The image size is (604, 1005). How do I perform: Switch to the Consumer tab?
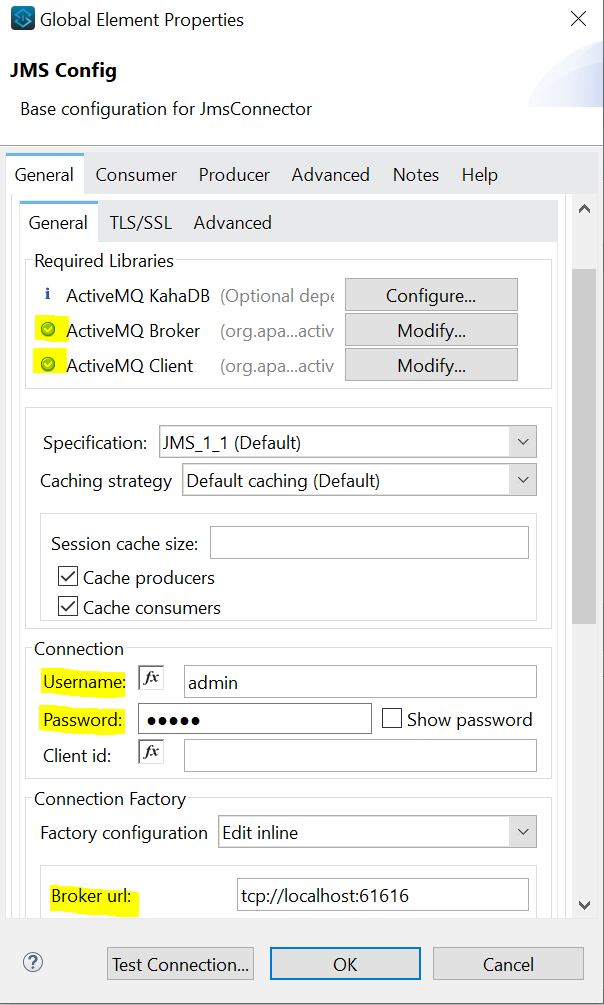click(x=135, y=174)
